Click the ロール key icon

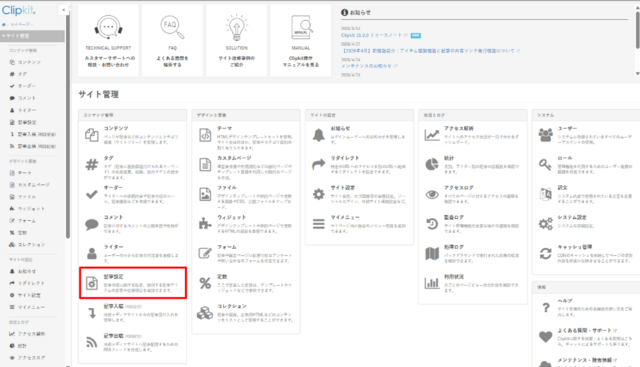click(546, 165)
